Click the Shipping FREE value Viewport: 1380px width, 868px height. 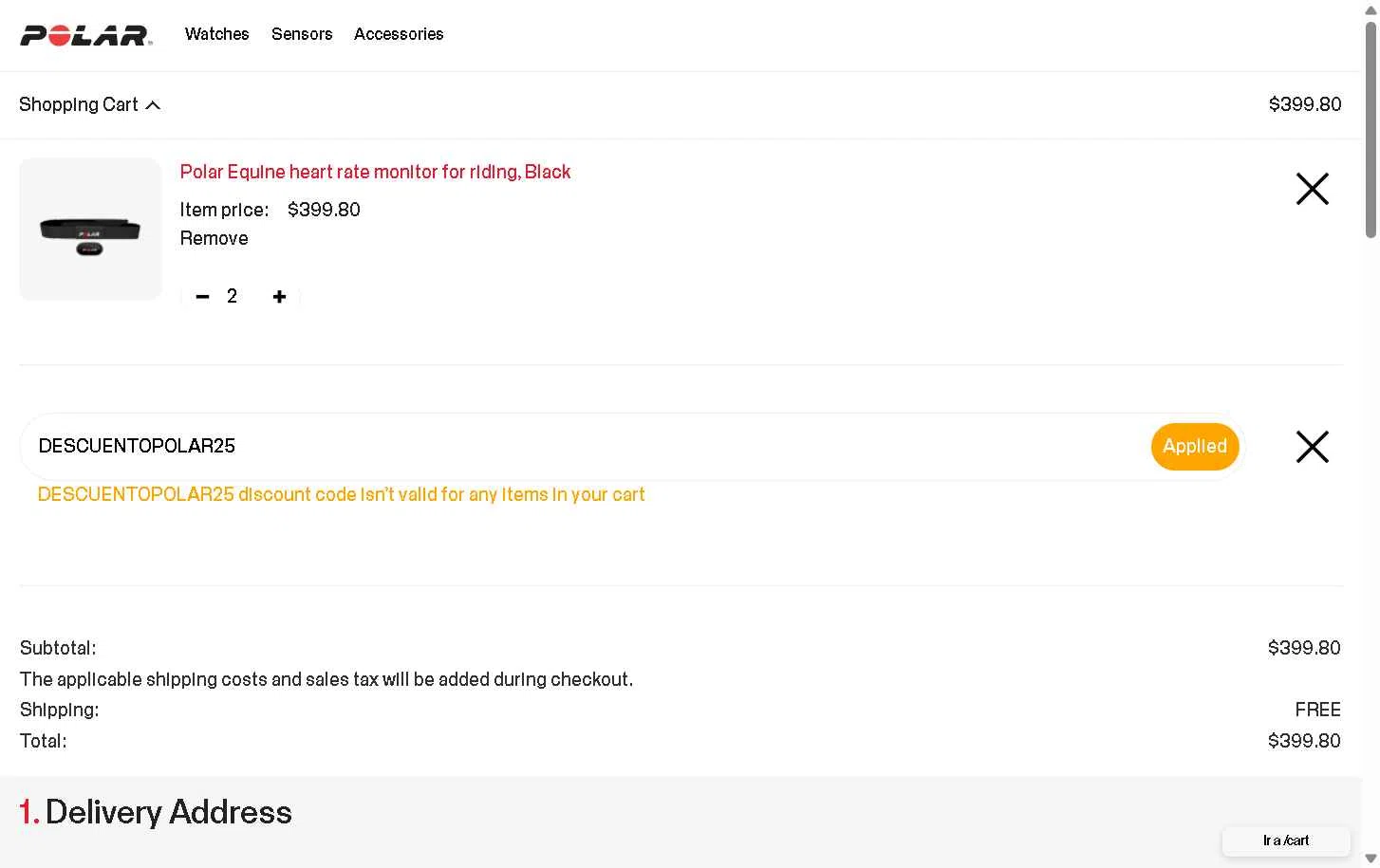click(1317, 710)
